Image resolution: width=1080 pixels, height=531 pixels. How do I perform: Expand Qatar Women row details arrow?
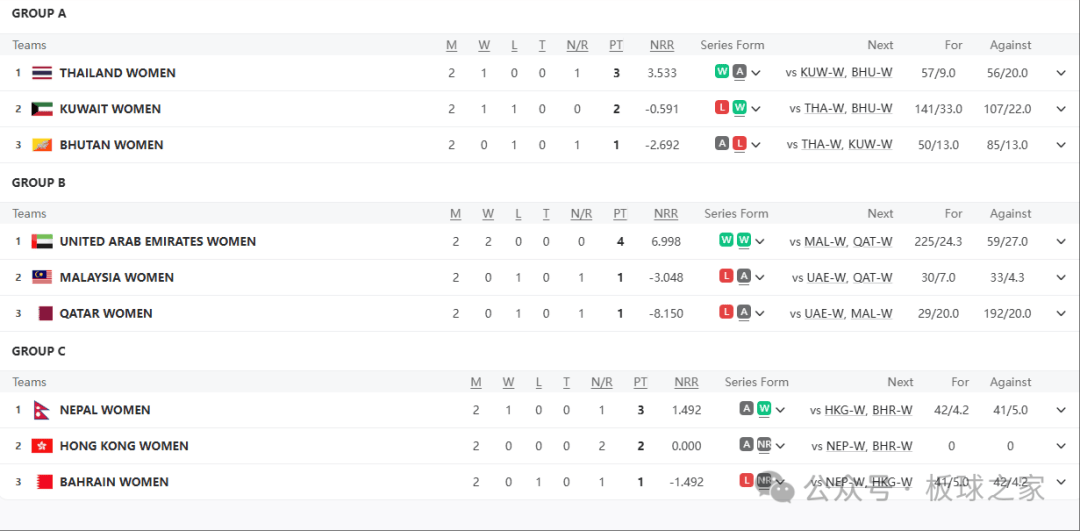point(1061,313)
